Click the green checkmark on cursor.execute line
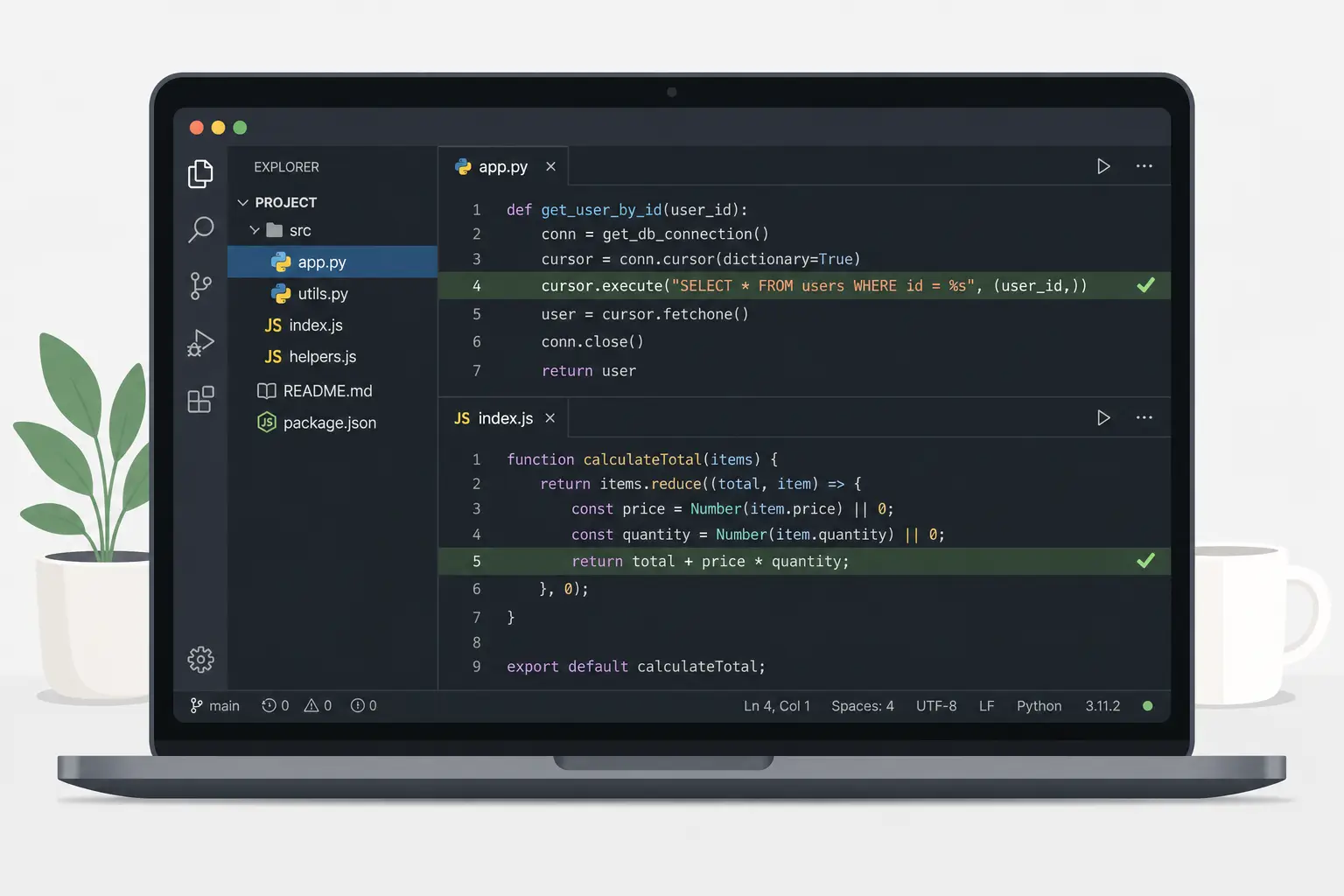This screenshot has width=1344, height=896. [1145, 285]
